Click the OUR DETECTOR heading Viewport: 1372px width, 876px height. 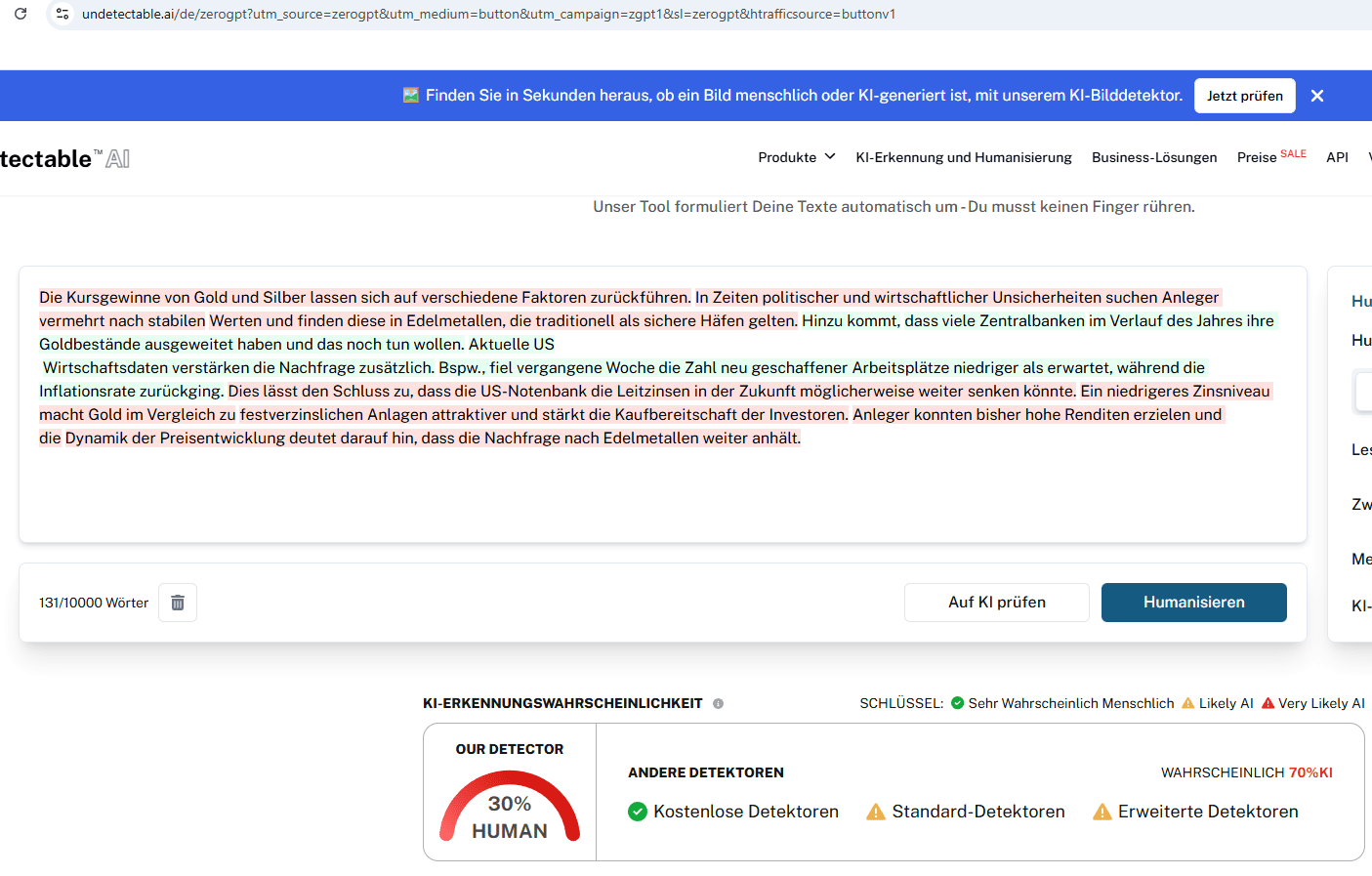510,749
